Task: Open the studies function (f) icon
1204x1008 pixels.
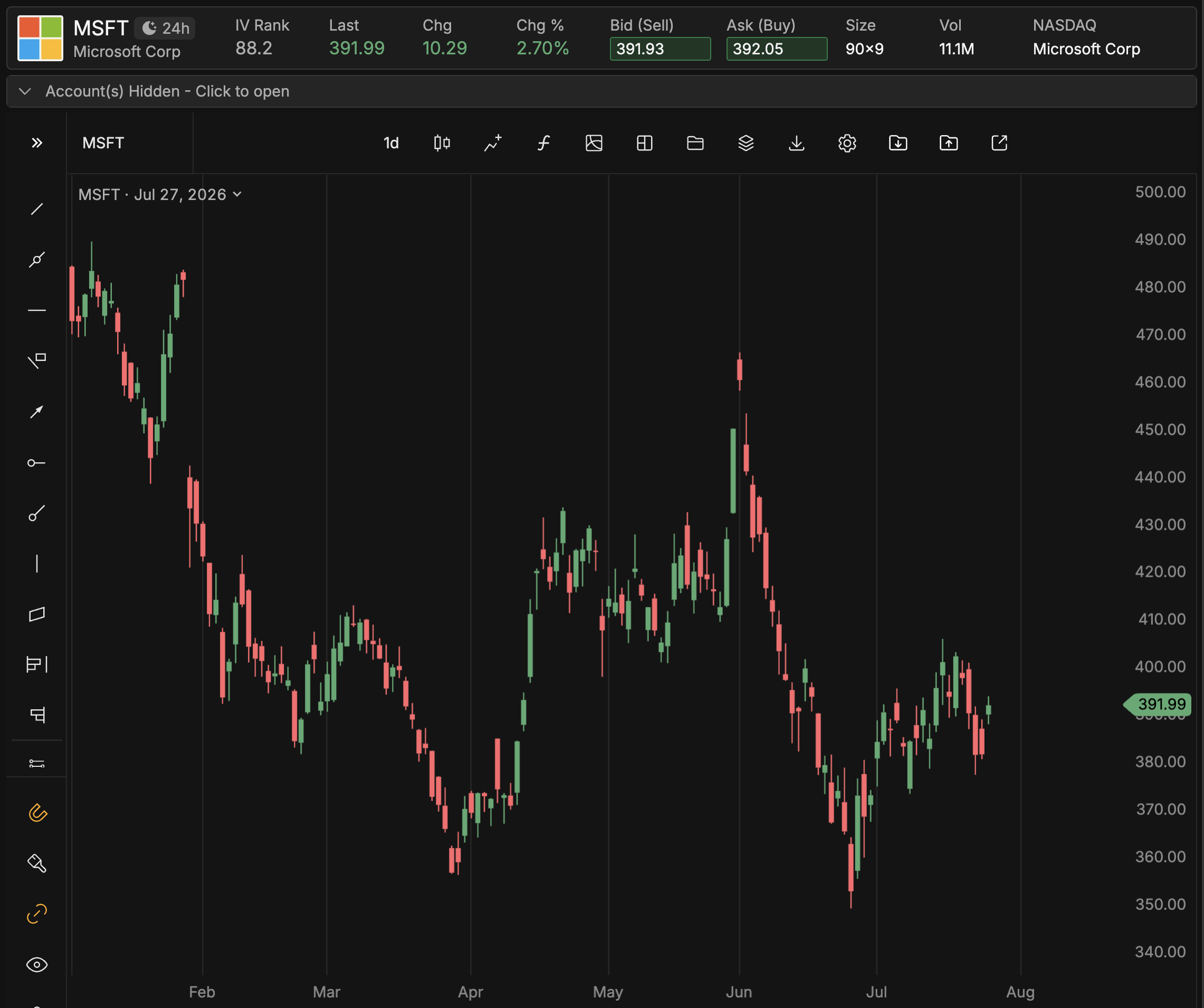Action: click(543, 143)
